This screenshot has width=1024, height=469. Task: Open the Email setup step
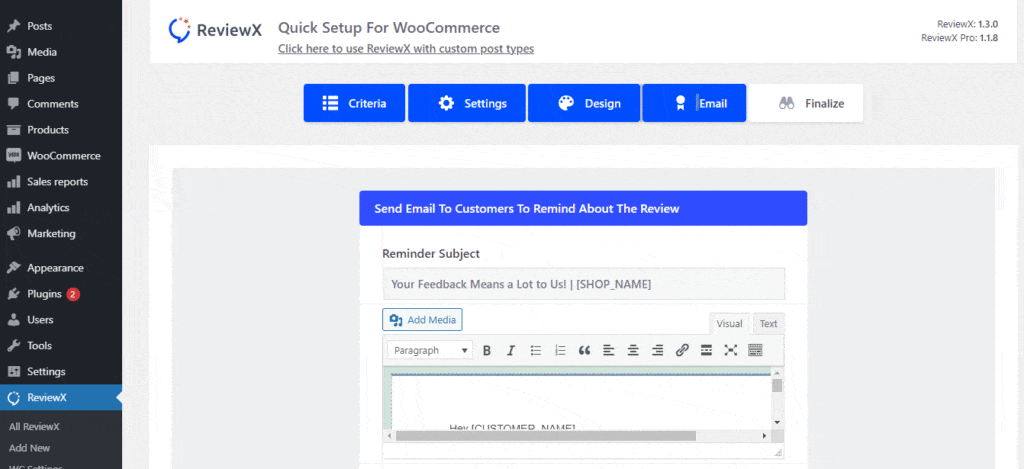tap(694, 103)
